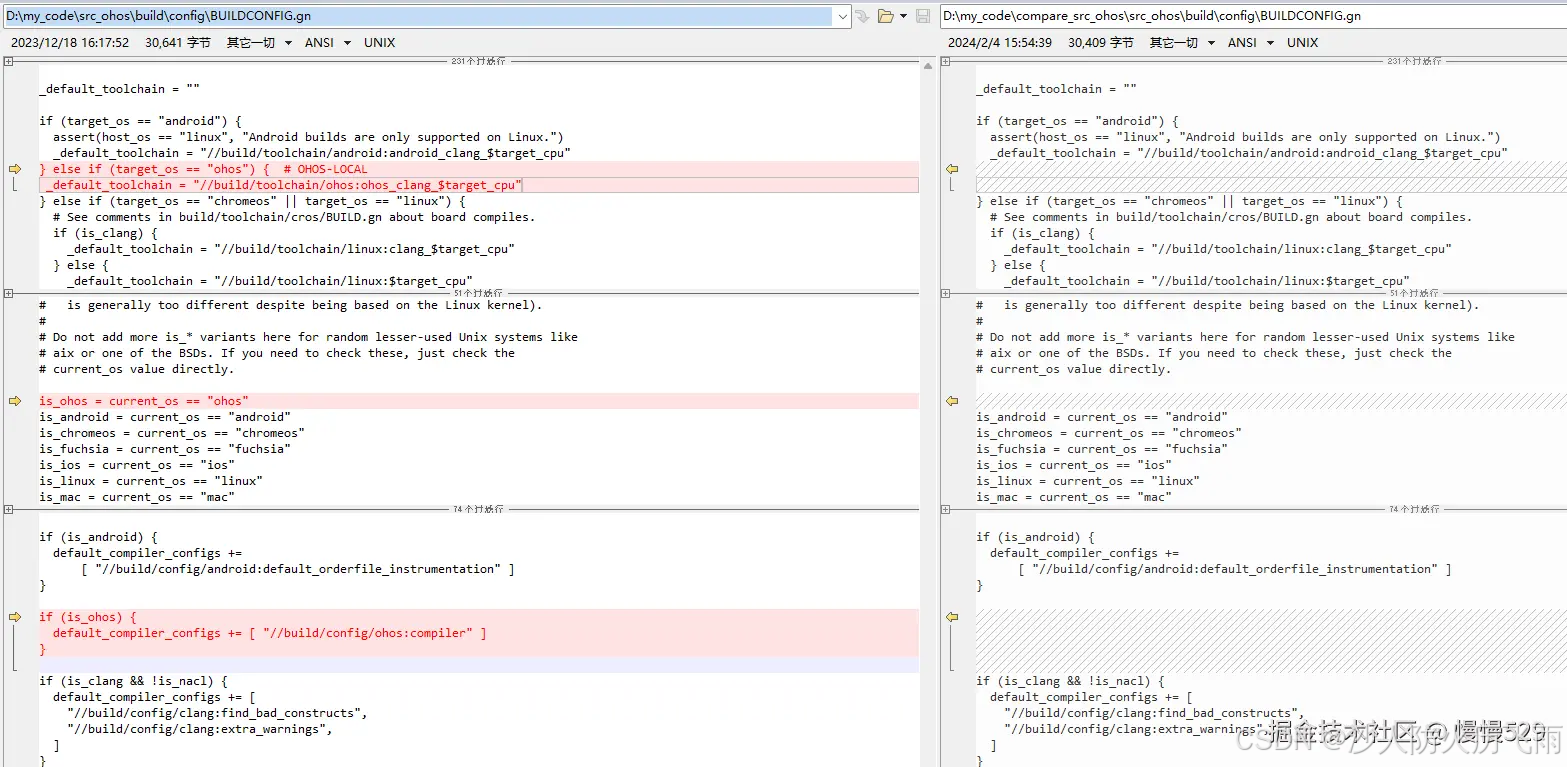
Task: Click left pane if (is_android) { line
Action: coord(98,537)
